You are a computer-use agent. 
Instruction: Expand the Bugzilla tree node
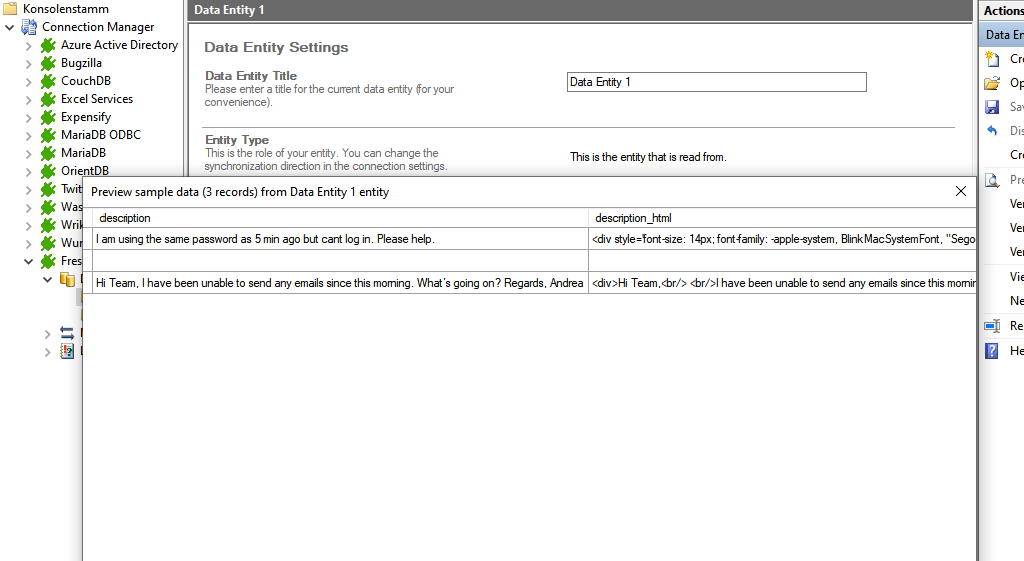click(29, 64)
